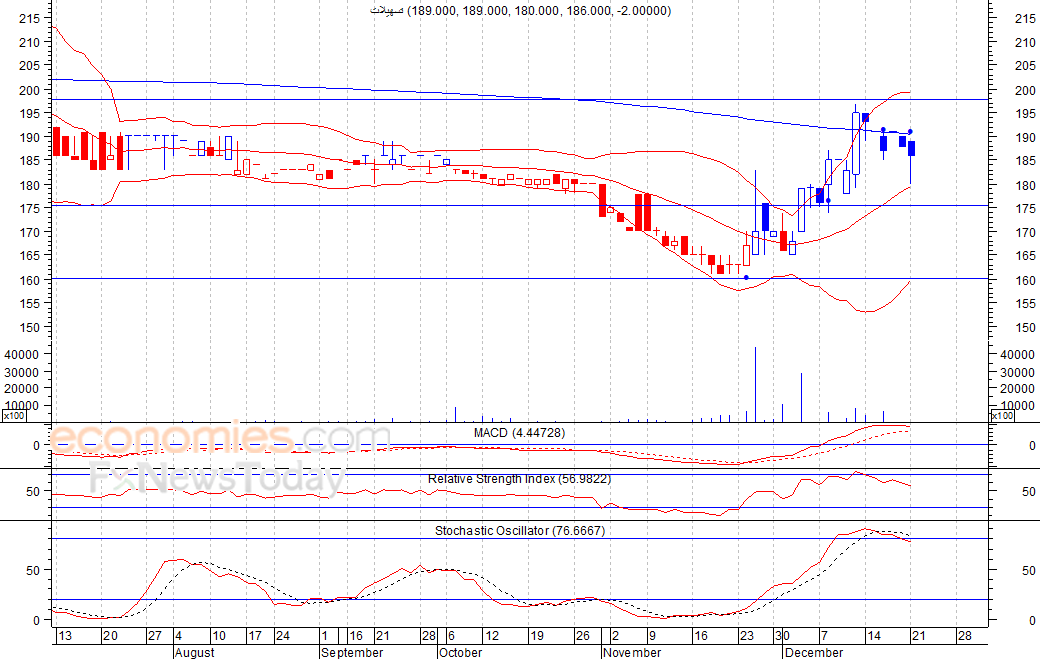Select the December month label
Screen dimensions: 1040x659
pyautogui.click(x=814, y=652)
